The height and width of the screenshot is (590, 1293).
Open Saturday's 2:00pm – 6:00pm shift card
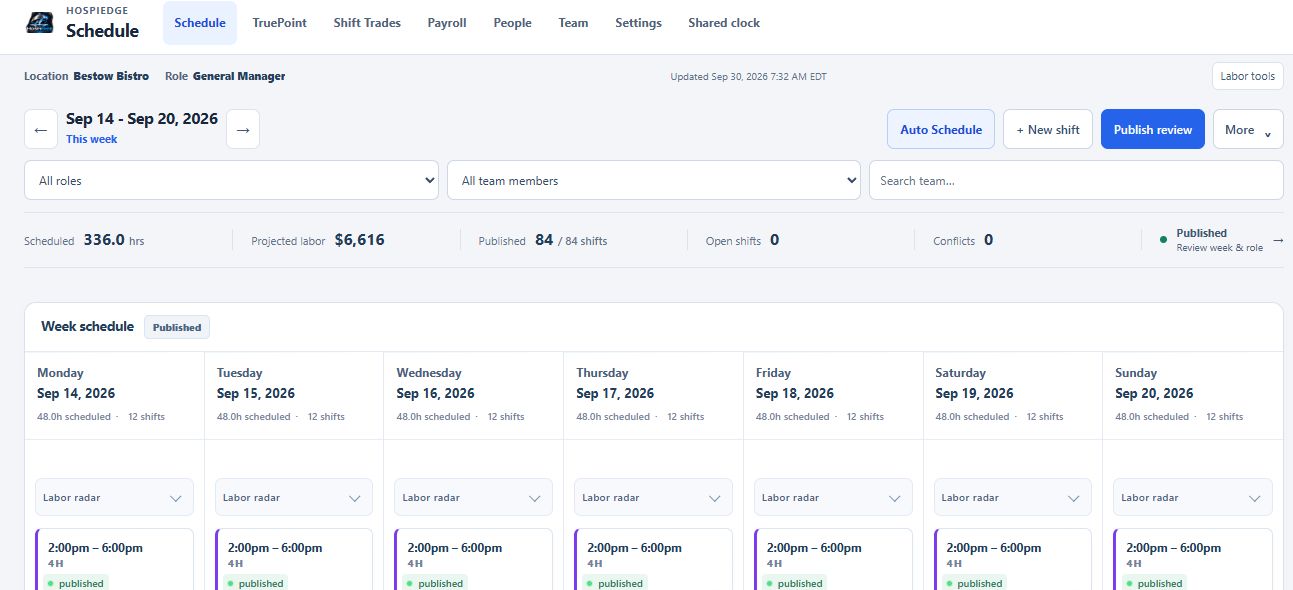(x=1013, y=559)
